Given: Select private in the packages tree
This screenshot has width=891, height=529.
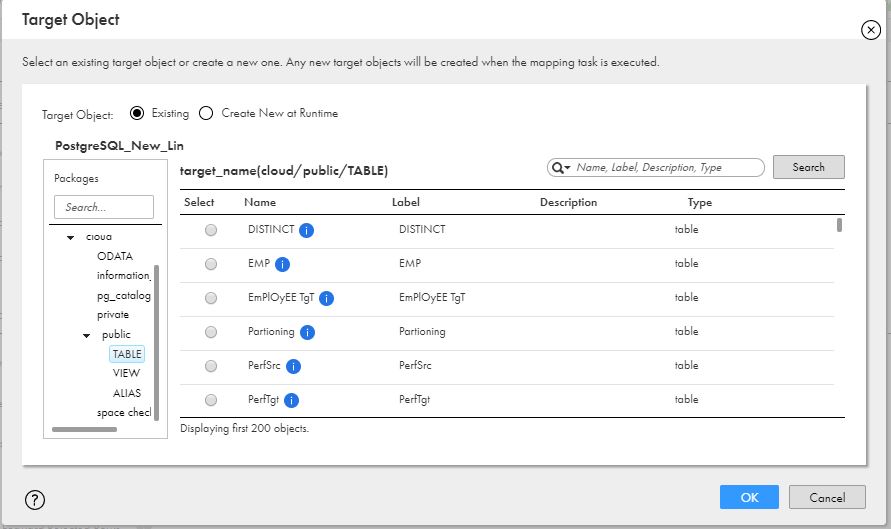Looking at the screenshot, I should point(113,315).
